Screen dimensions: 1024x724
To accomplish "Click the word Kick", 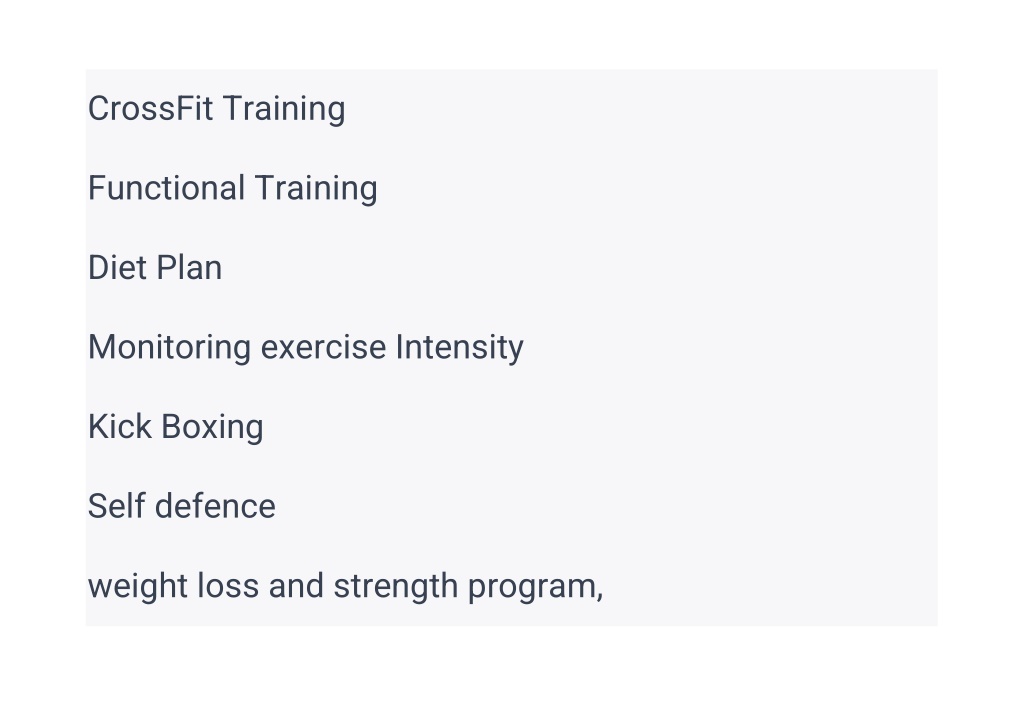I will coord(120,427).
